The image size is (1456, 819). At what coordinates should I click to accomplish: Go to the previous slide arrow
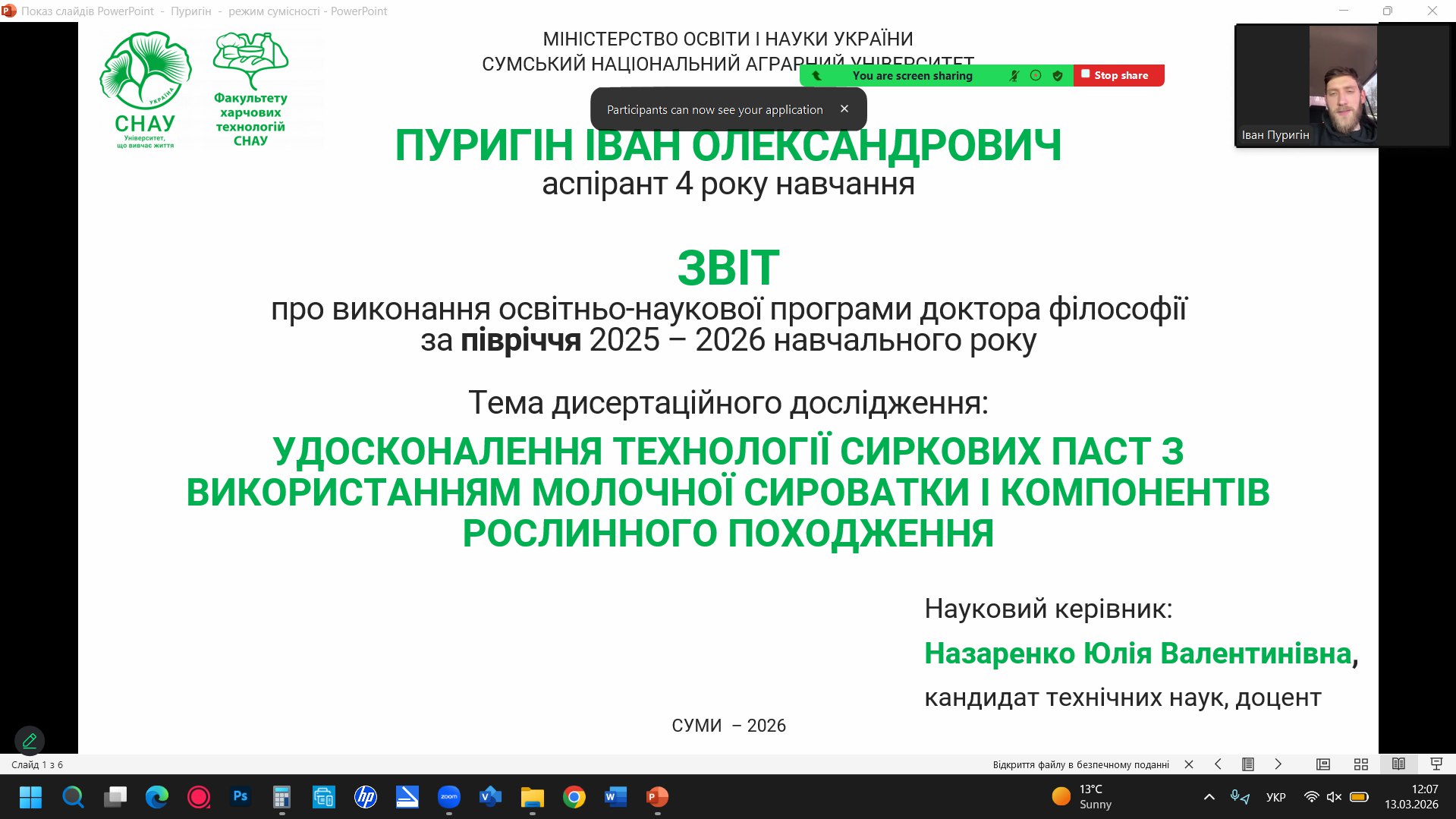1218,764
